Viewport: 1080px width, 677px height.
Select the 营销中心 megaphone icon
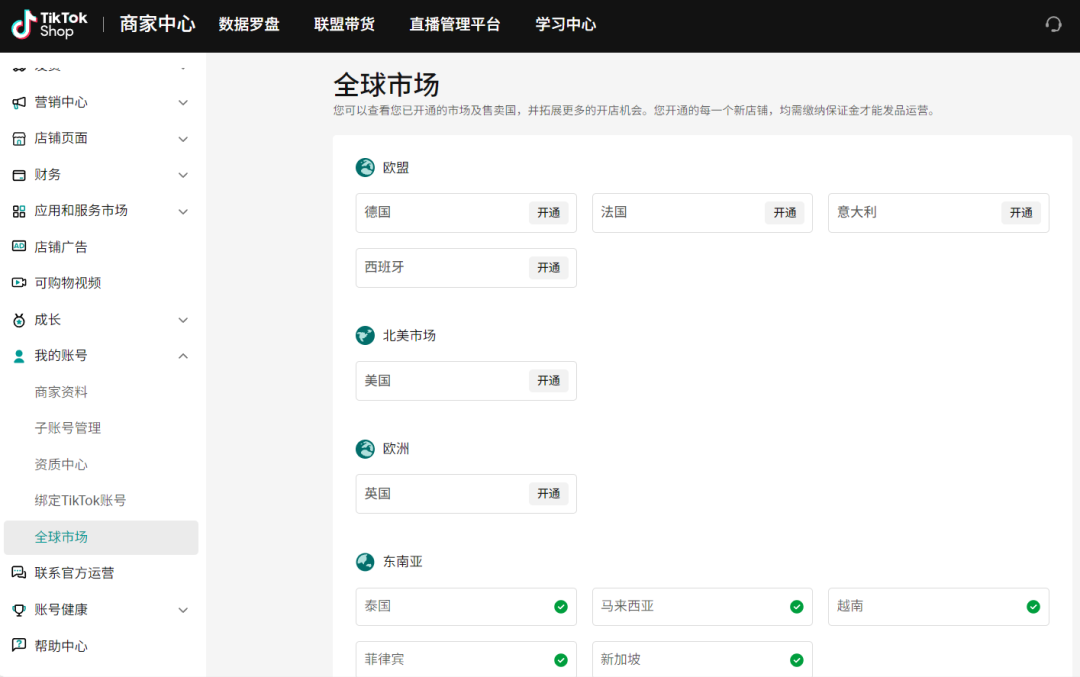coord(17,102)
